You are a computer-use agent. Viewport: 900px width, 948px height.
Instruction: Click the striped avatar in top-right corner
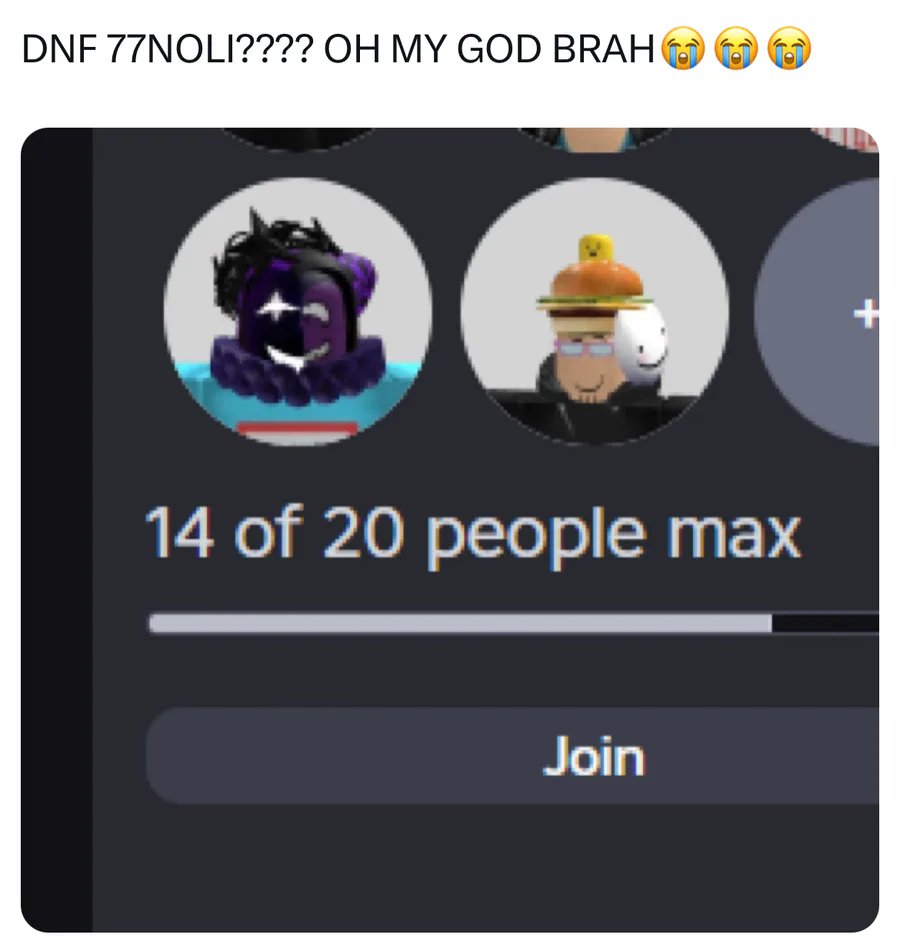846,138
